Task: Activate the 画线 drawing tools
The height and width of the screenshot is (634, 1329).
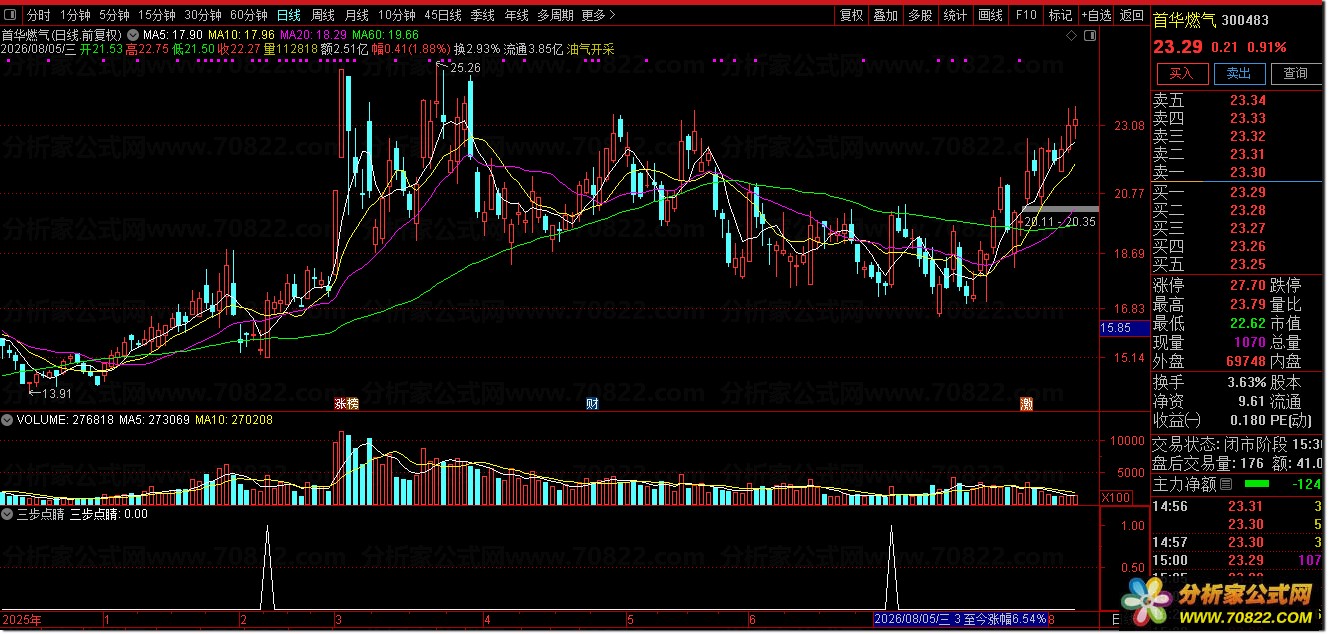Action: [991, 15]
